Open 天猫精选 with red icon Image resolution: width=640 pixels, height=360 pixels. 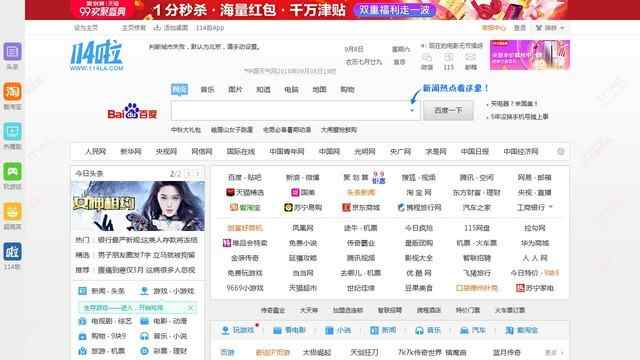[x=245, y=192]
